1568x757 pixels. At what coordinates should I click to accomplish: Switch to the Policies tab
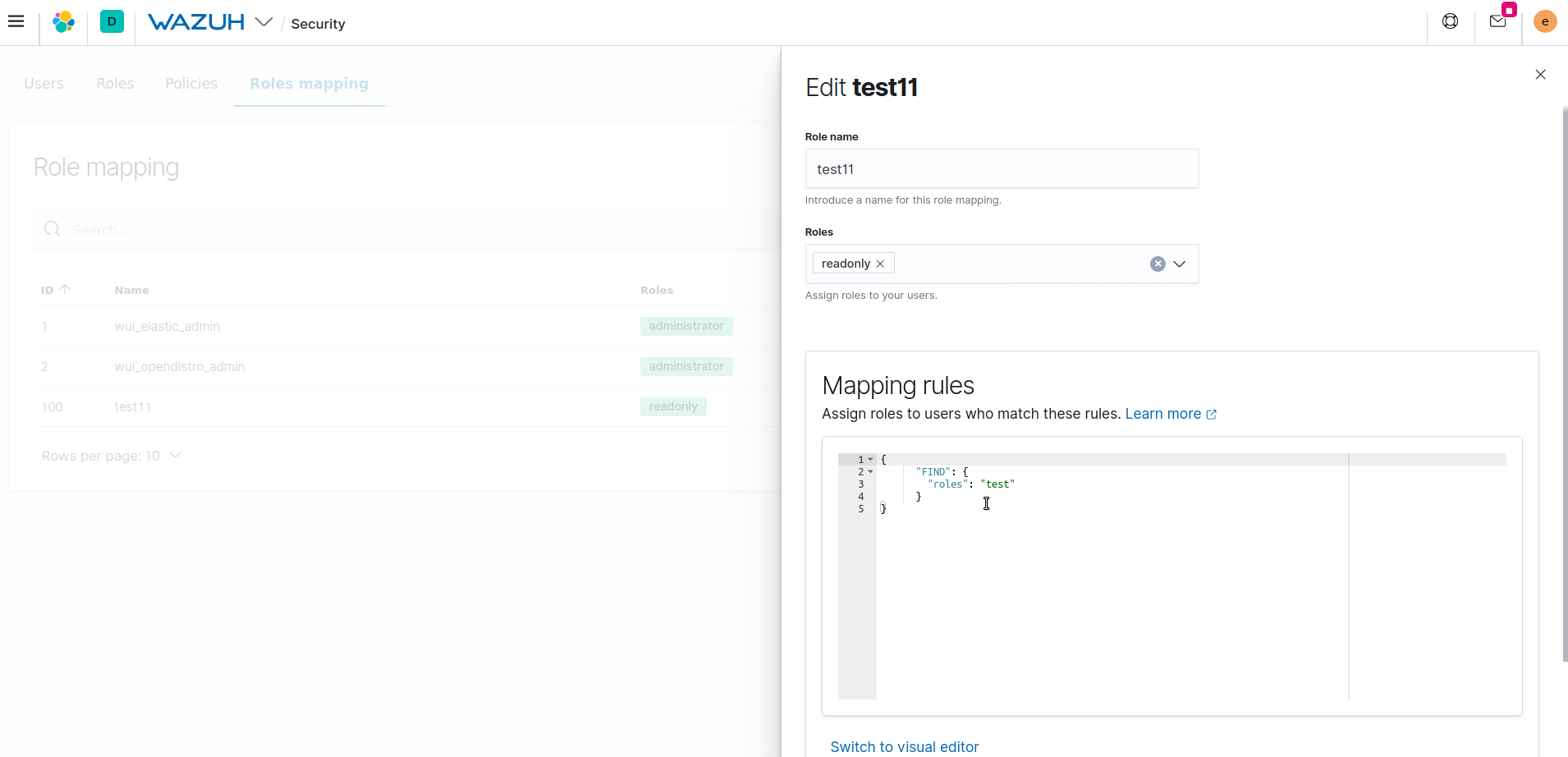pos(191,84)
